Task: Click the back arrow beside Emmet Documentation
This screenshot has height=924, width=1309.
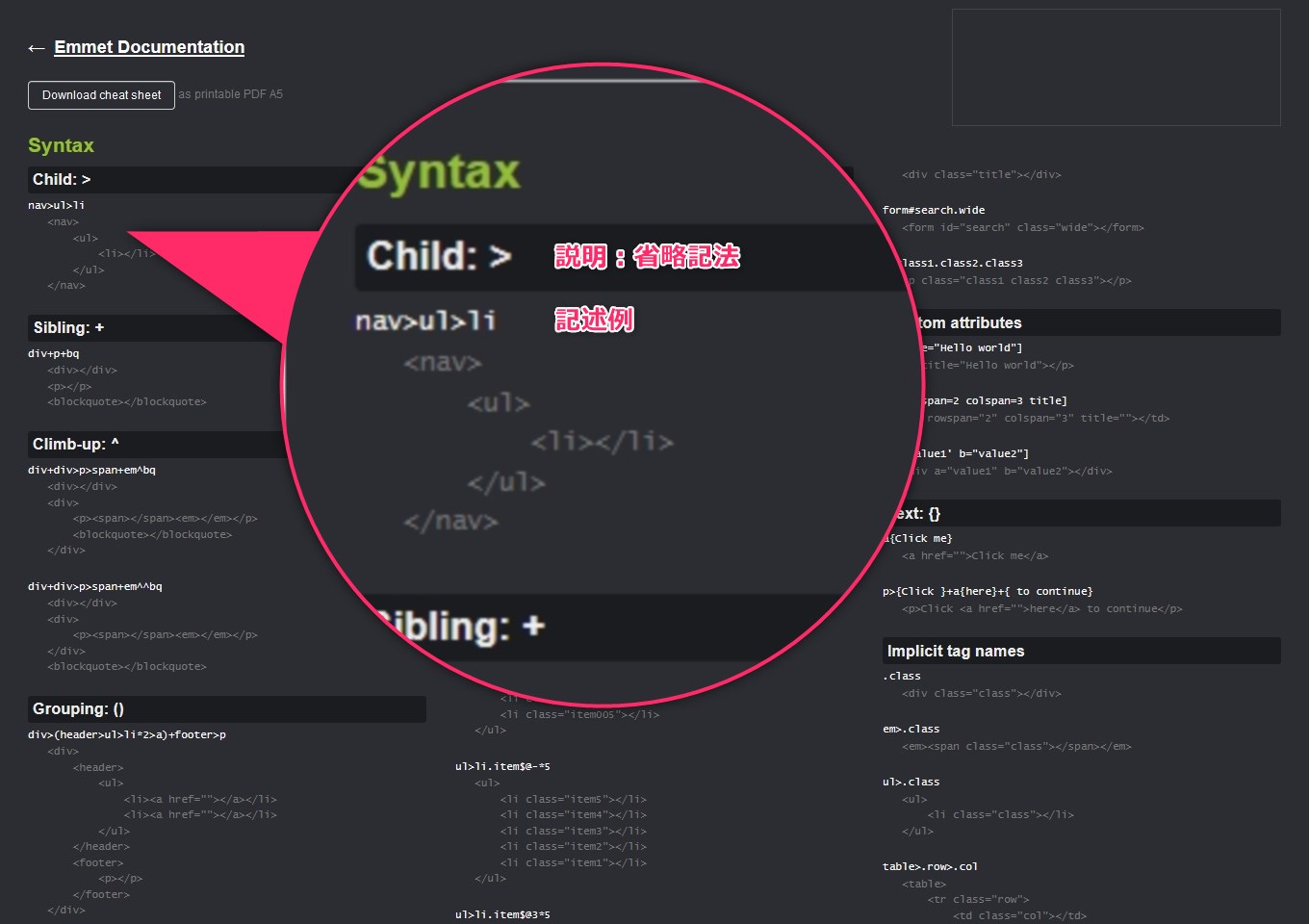Action: click(x=37, y=48)
